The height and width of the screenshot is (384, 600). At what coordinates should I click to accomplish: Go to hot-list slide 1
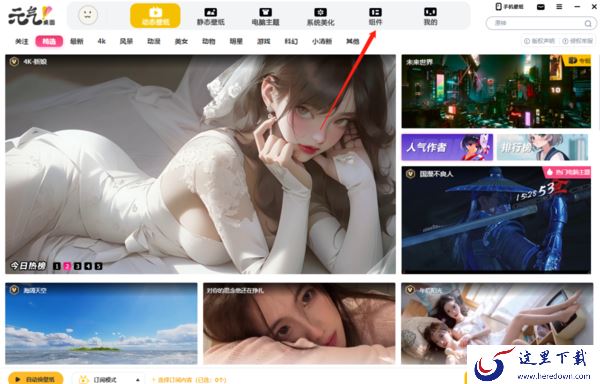click(57, 266)
